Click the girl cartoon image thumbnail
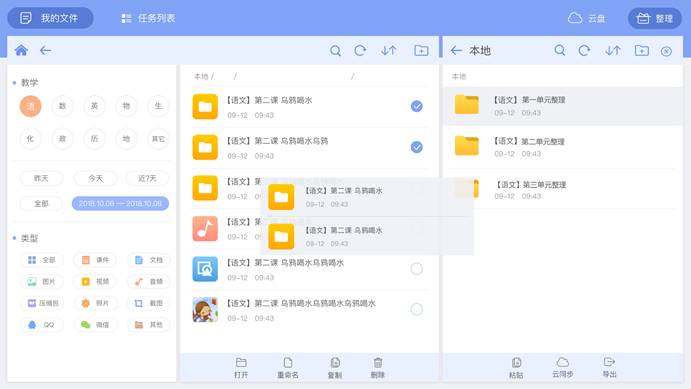 tap(205, 310)
